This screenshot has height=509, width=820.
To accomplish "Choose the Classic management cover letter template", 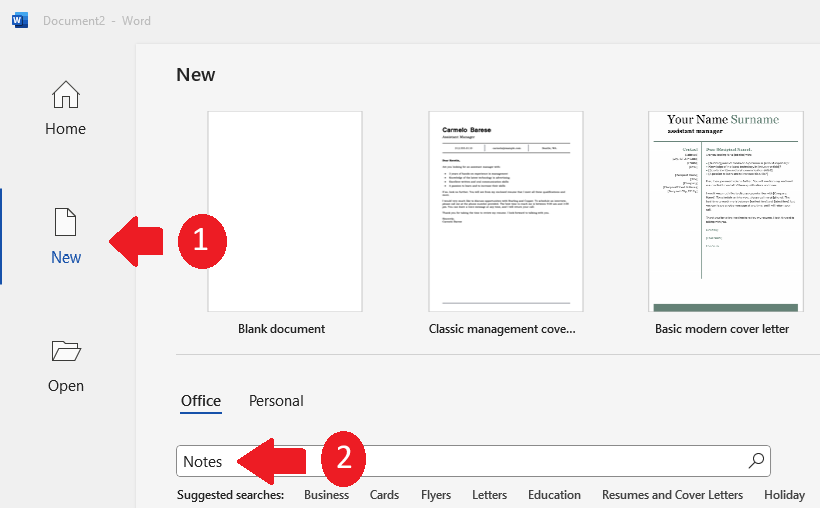I will pos(506,211).
